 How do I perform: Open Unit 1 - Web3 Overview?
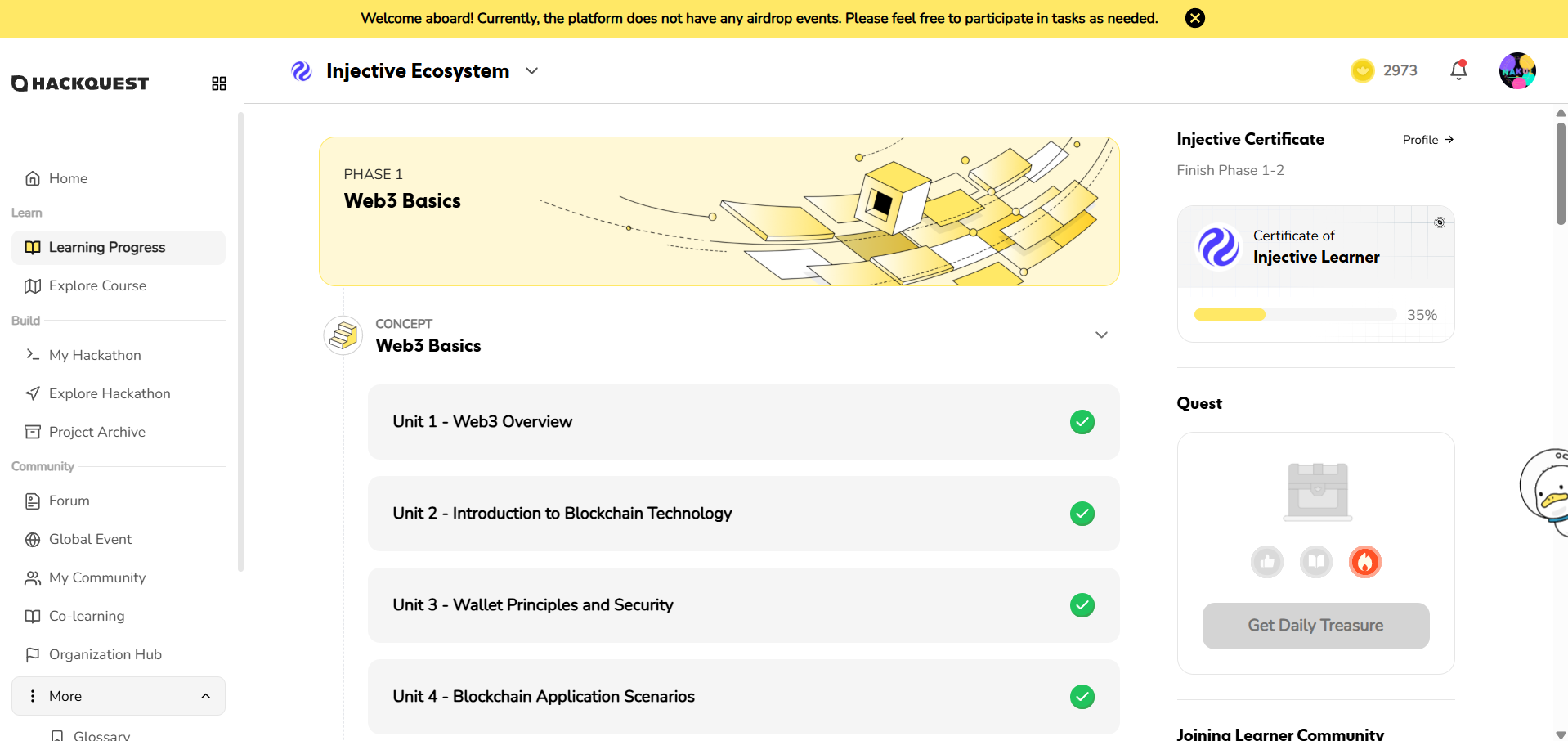click(744, 422)
